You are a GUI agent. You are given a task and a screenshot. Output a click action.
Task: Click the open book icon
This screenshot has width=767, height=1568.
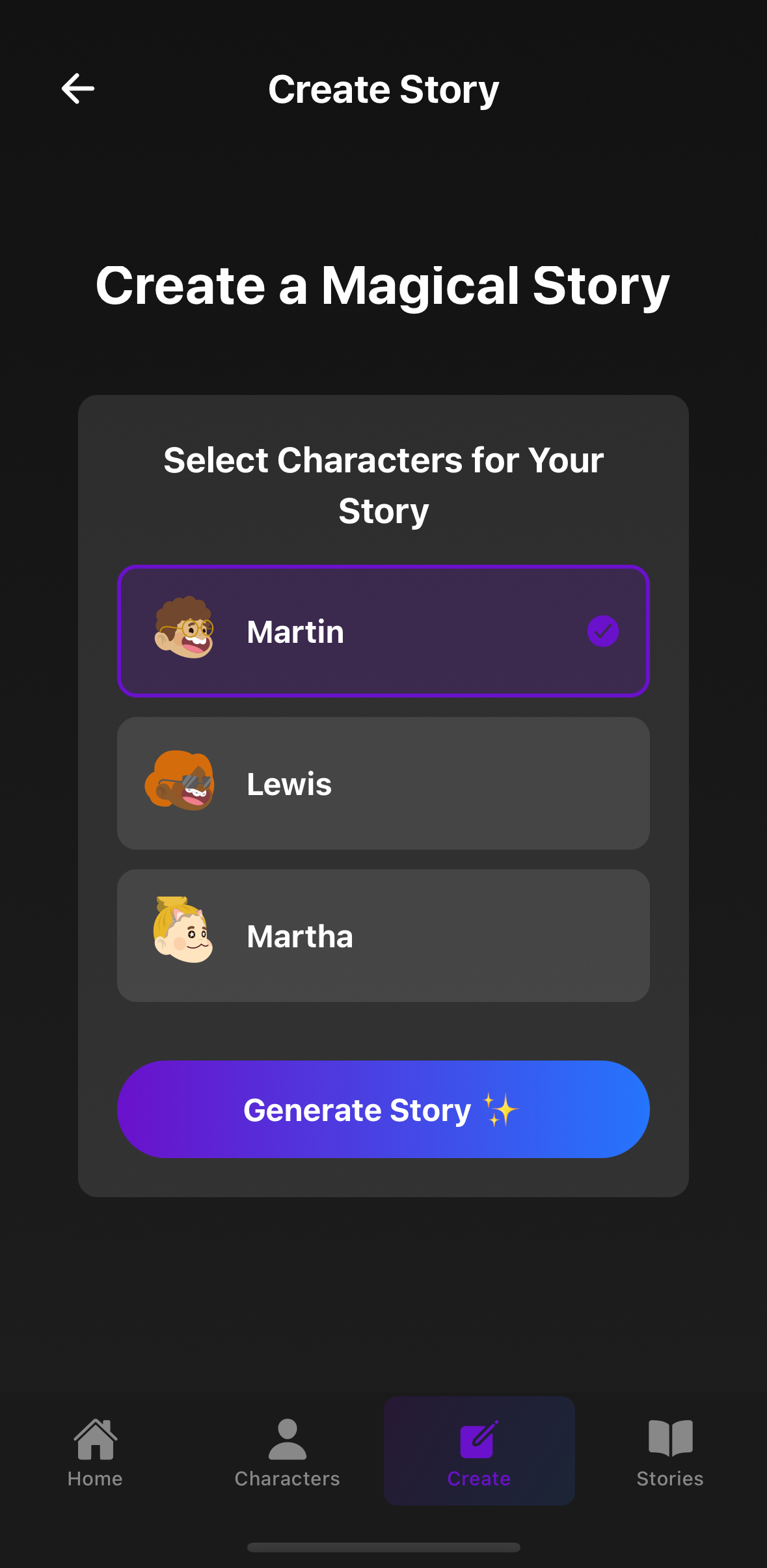pos(670,1437)
